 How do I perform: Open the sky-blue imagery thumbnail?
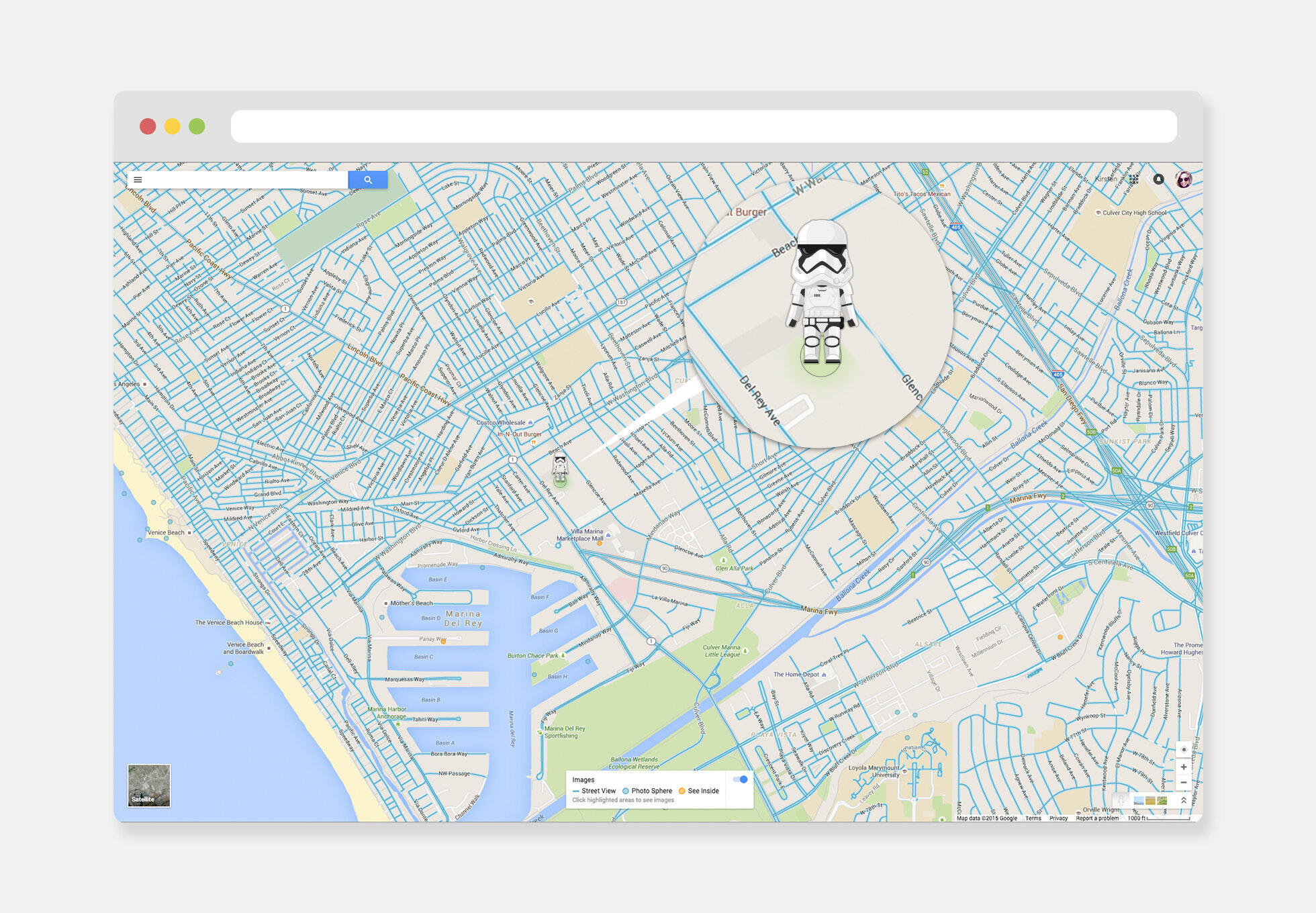coord(1139,800)
